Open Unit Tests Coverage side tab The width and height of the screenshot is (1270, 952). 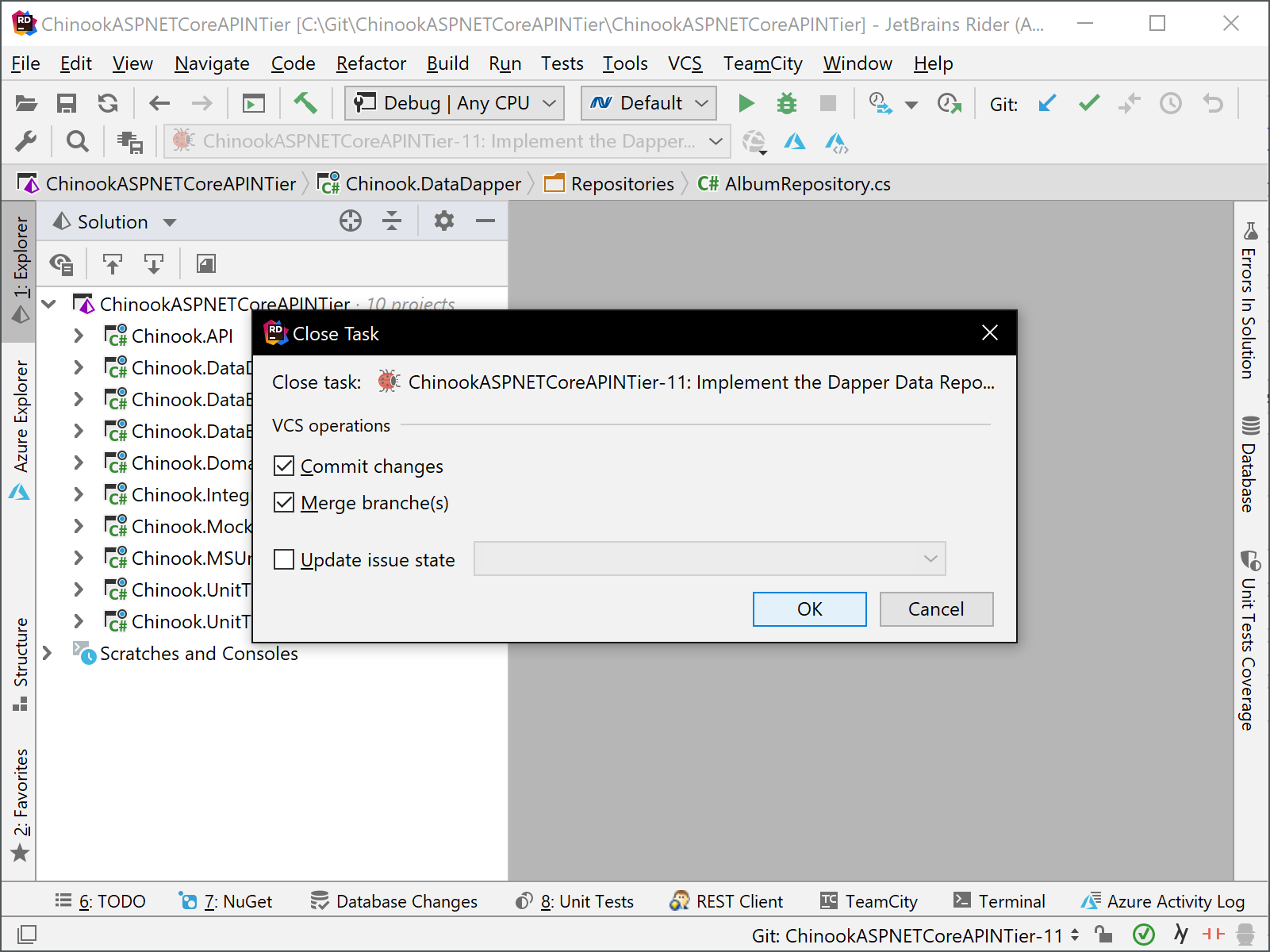point(1250,639)
